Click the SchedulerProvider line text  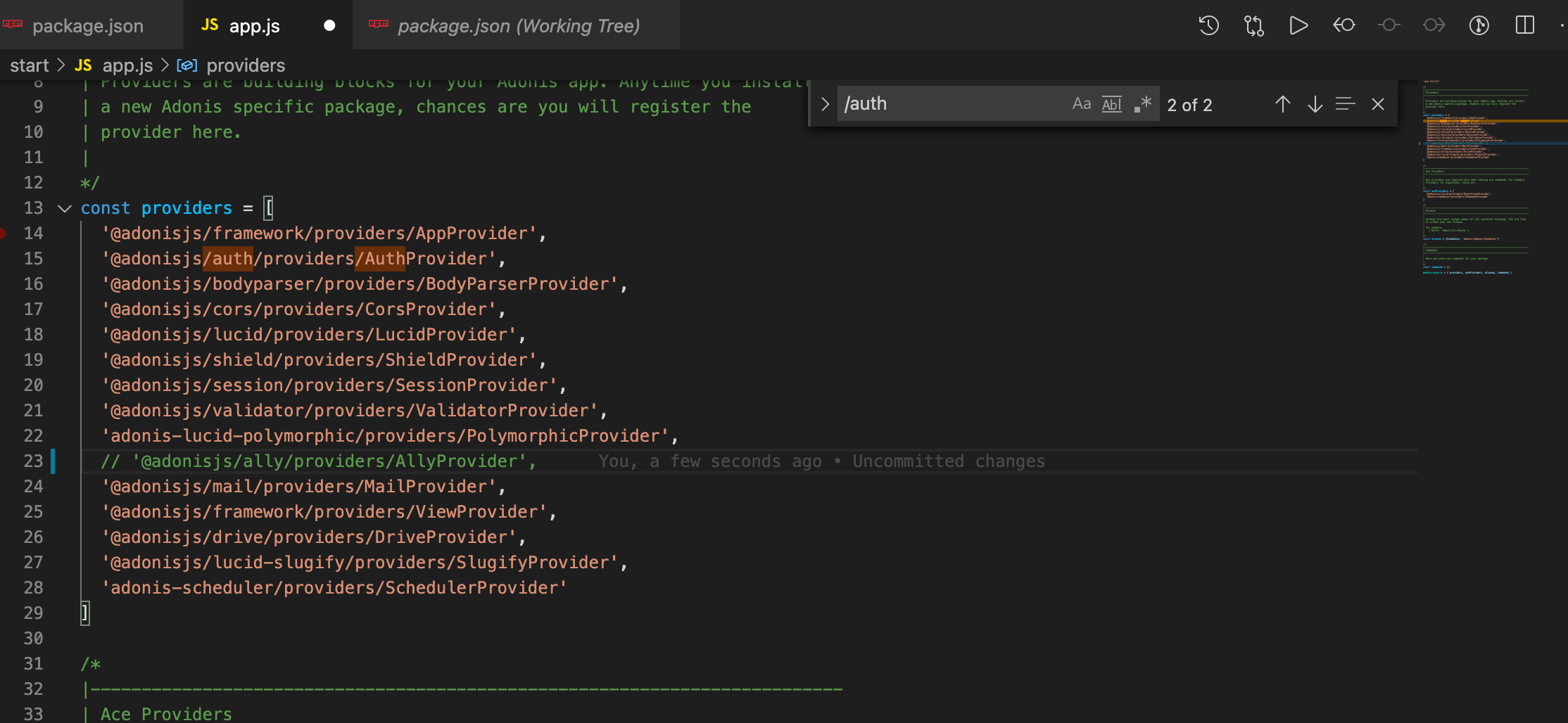(x=334, y=588)
